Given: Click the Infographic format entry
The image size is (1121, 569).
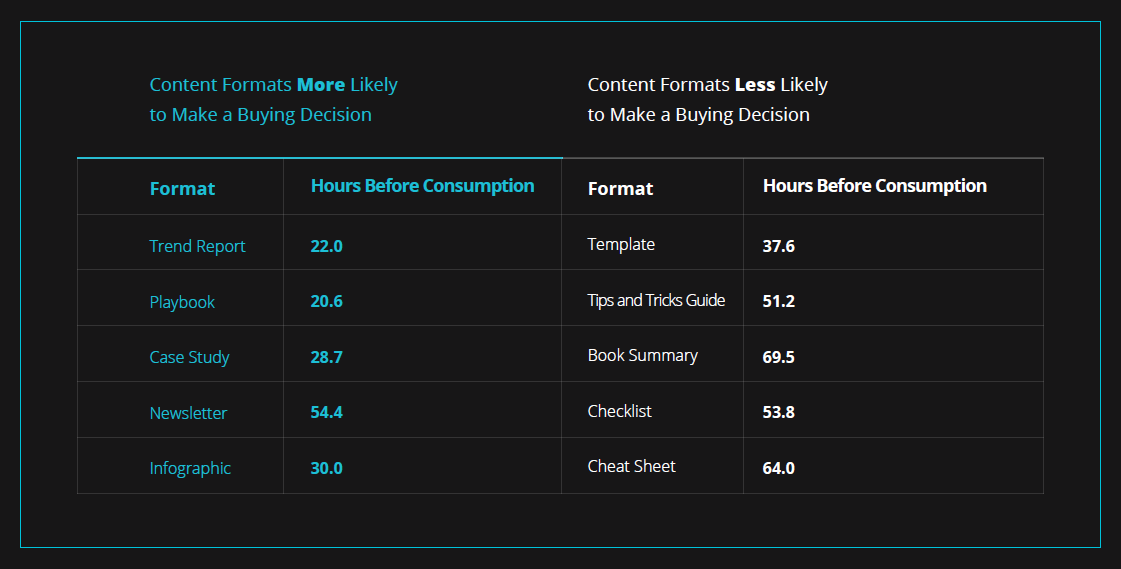Looking at the screenshot, I should point(190,468).
